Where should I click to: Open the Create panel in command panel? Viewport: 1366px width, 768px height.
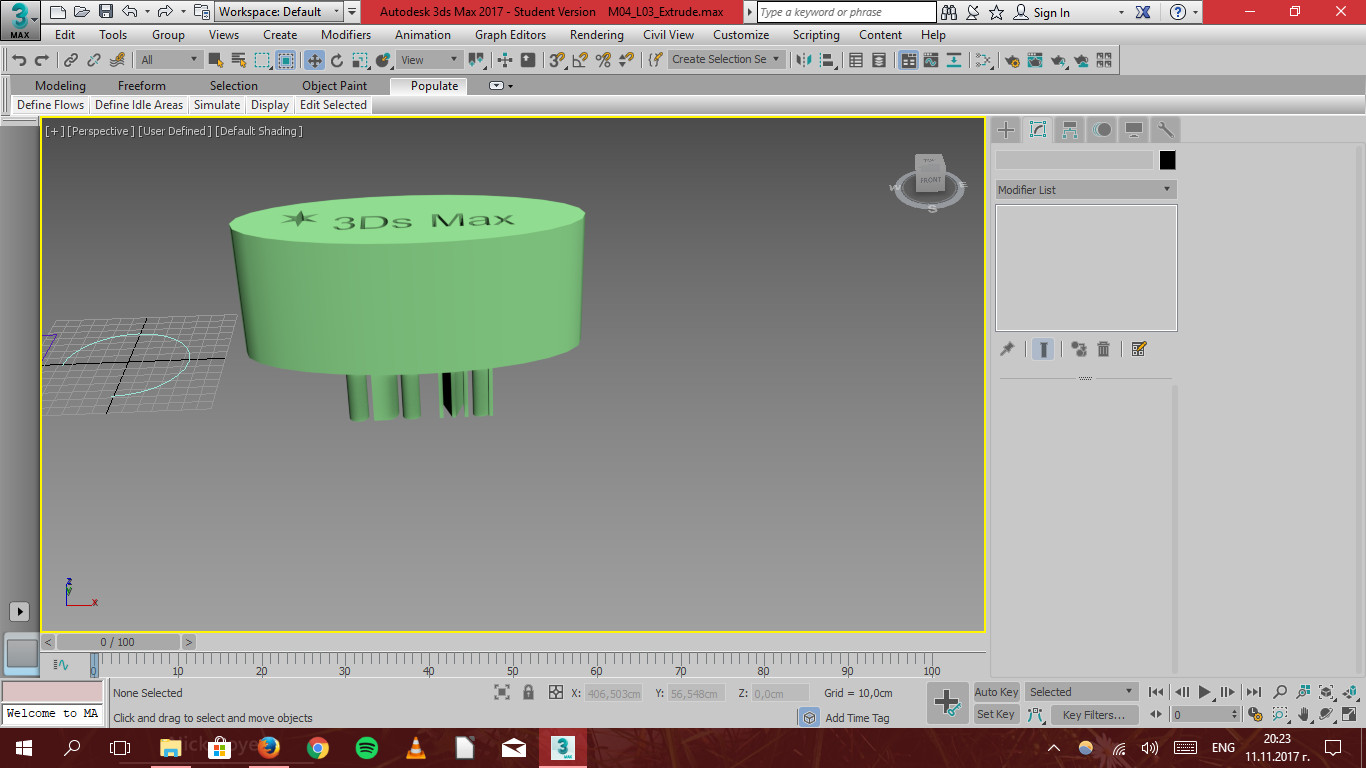point(1005,129)
